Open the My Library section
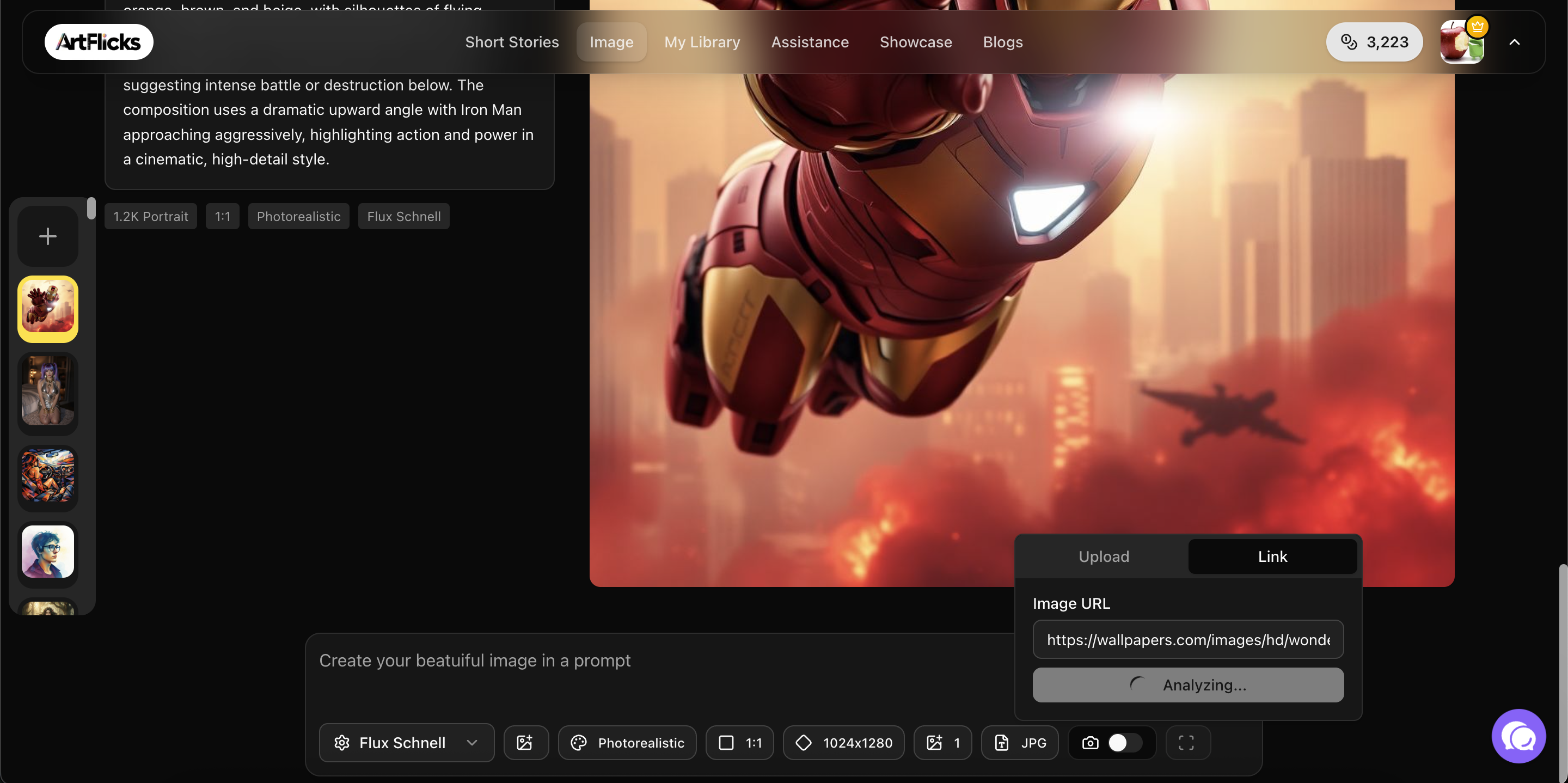Image resolution: width=1568 pixels, height=783 pixels. click(x=702, y=42)
